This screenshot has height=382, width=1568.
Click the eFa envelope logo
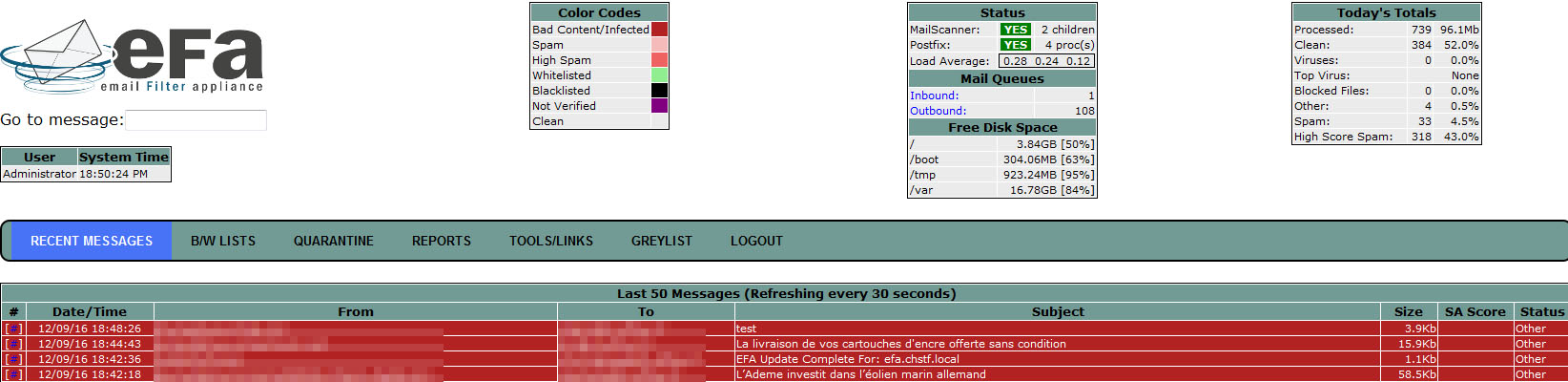click(x=132, y=56)
